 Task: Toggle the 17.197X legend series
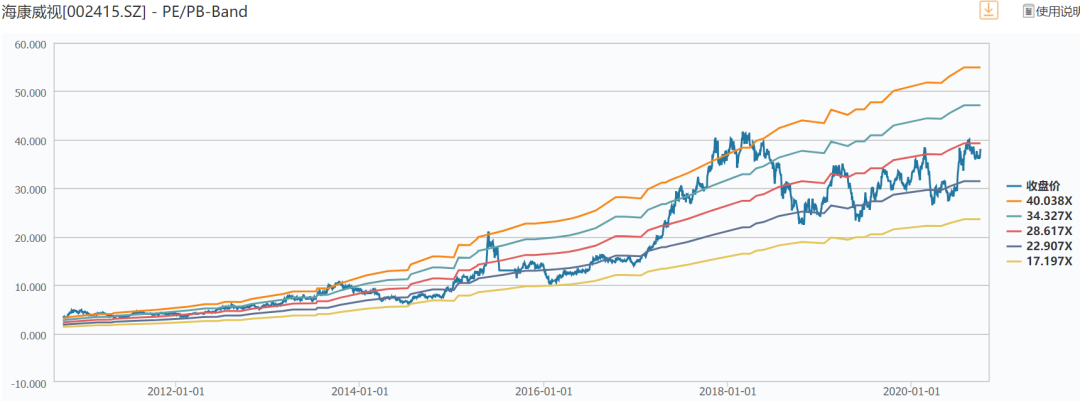pos(1039,261)
